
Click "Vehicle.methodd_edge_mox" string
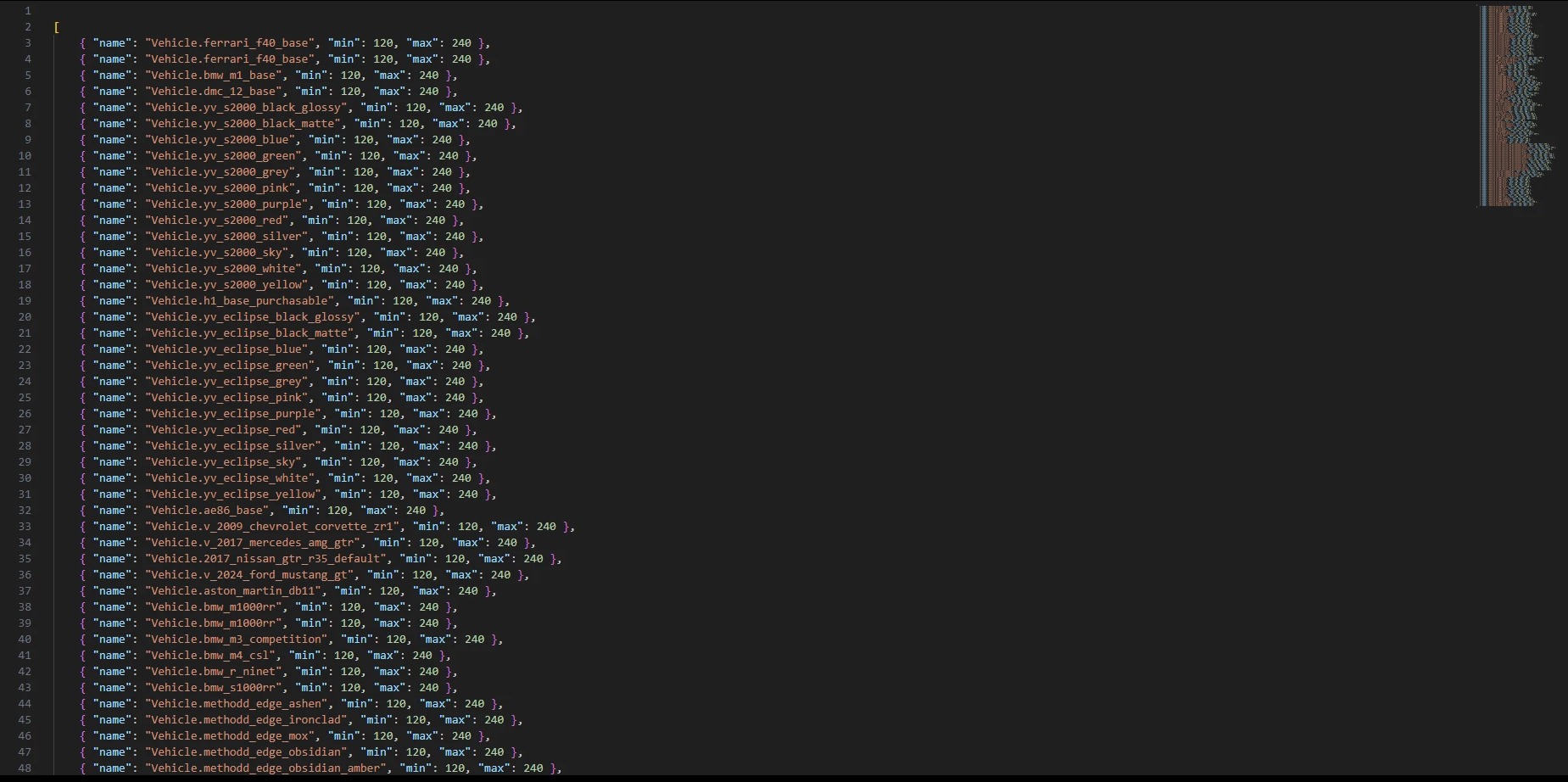point(231,736)
